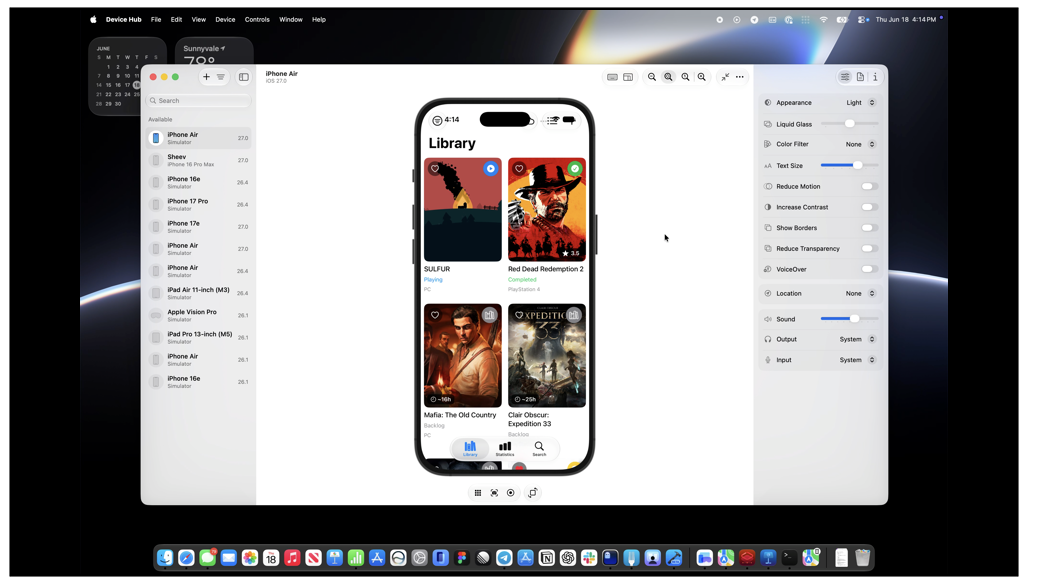
Task: Click the window layout icon beside keyboard icon
Action: (628, 77)
